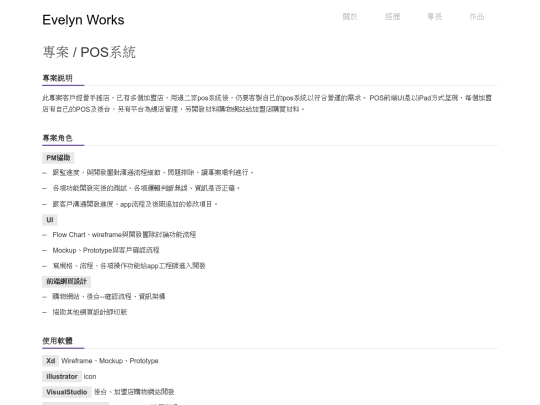Click the bullet line mentioning app工程師

coord(129,266)
